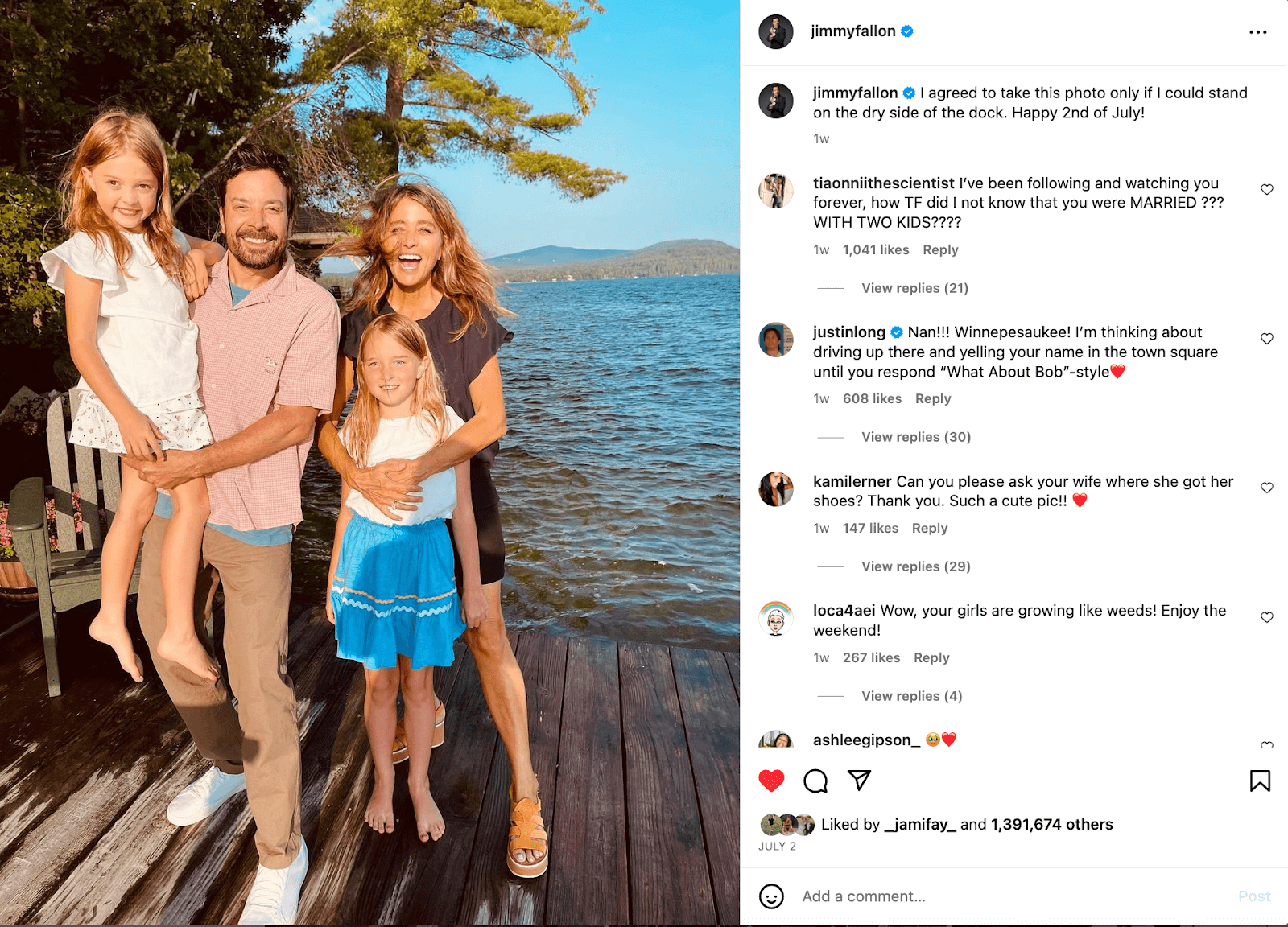Viewport: 1288px width, 927px height.
Task: Expand View replies (21)
Action: pos(914,288)
